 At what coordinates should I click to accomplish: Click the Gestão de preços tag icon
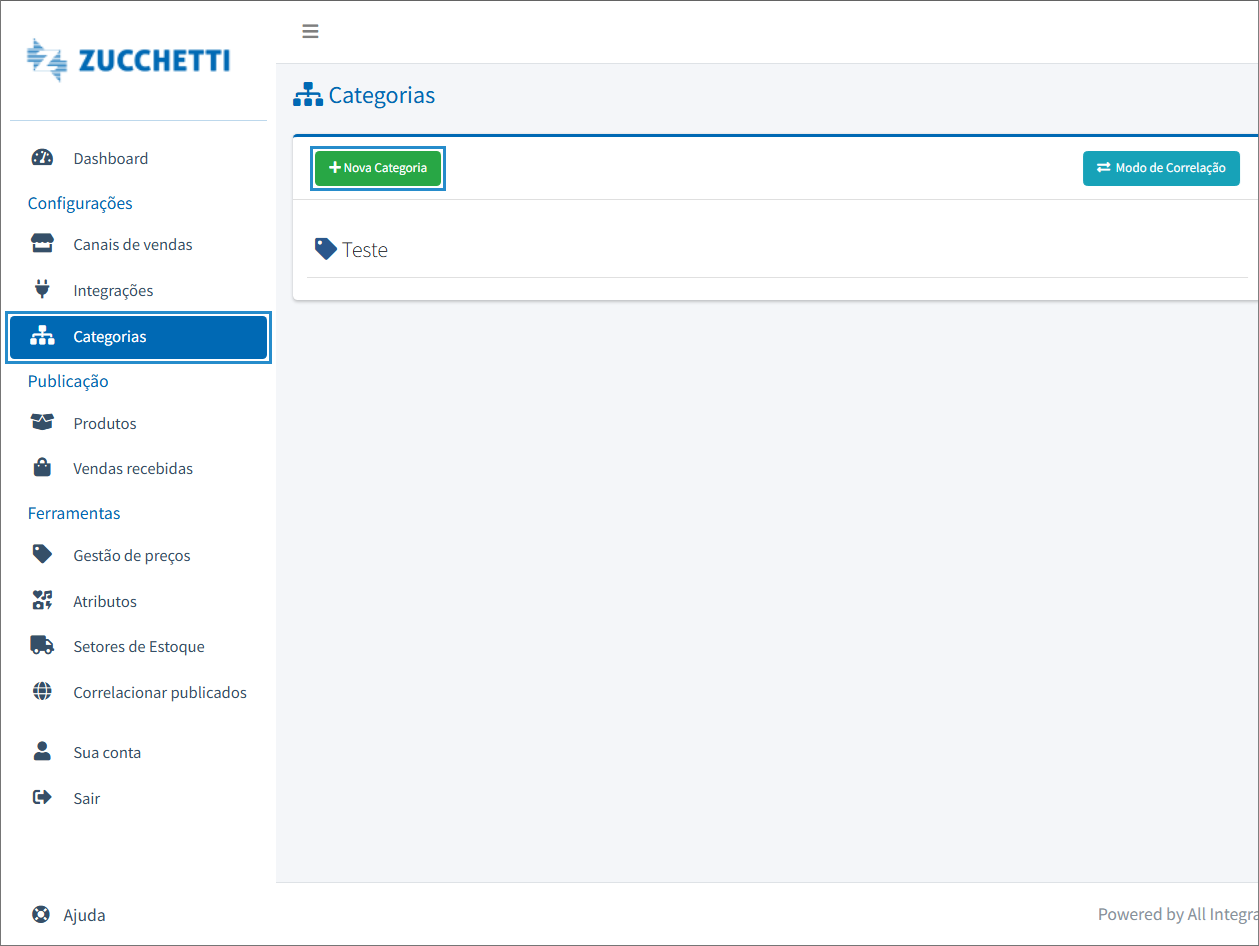(x=42, y=554)
